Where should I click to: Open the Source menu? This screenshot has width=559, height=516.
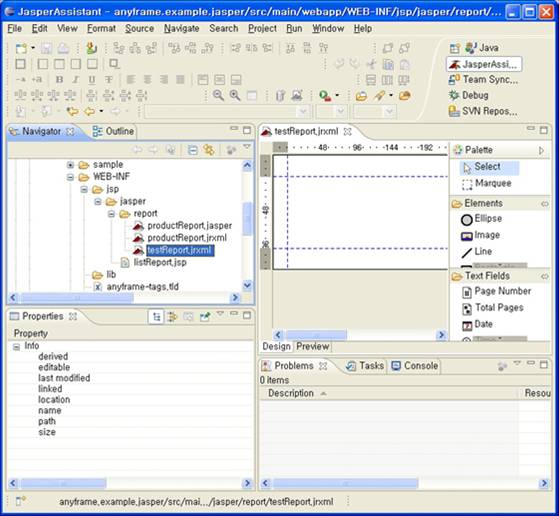(x=139, y=29)
